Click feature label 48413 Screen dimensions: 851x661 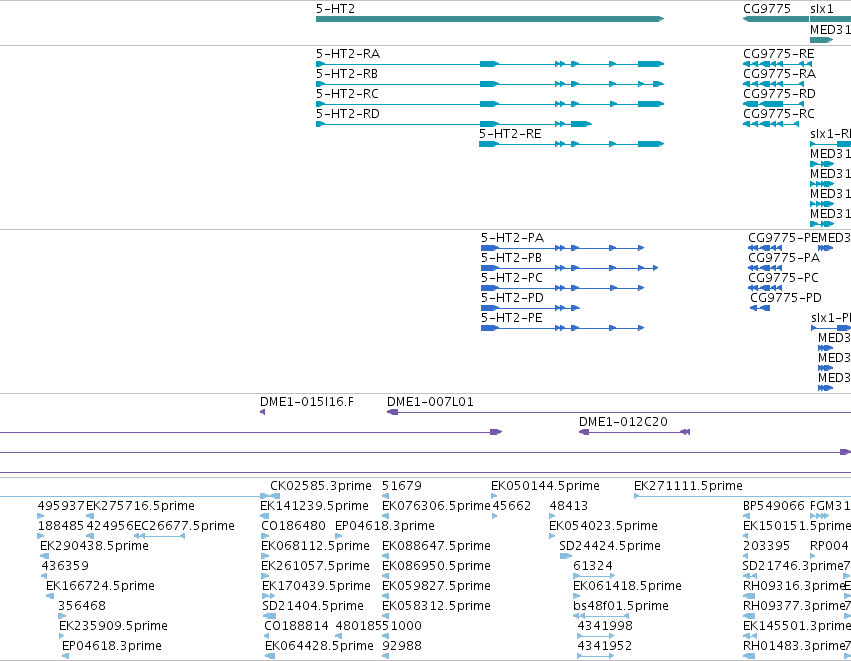click(568, 506)
